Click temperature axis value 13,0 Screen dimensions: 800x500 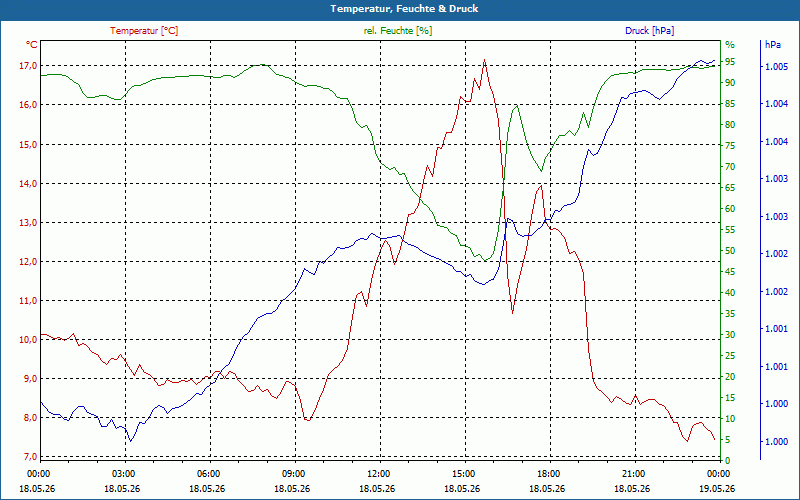[x=29, y=222]
